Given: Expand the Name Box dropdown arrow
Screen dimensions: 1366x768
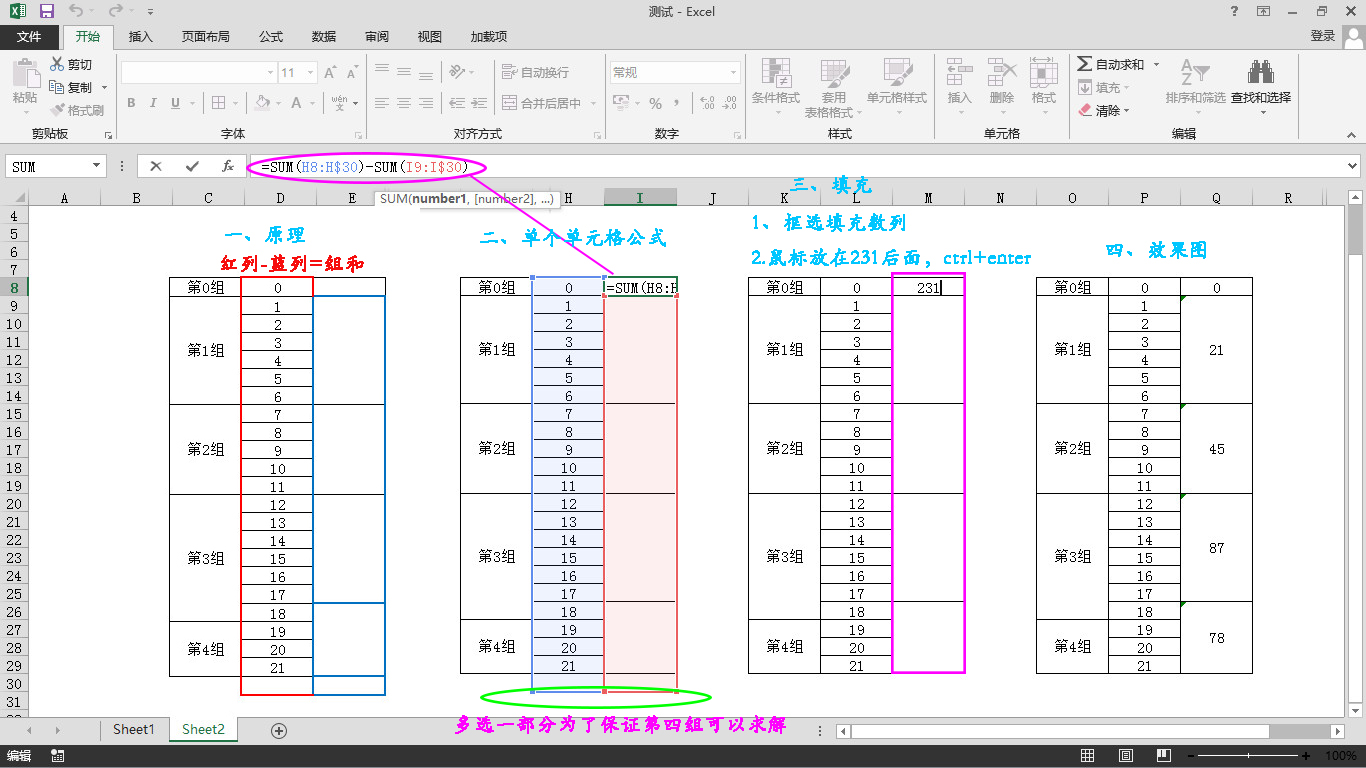Looking at the screenshot, I should click(x=97, y=167).
